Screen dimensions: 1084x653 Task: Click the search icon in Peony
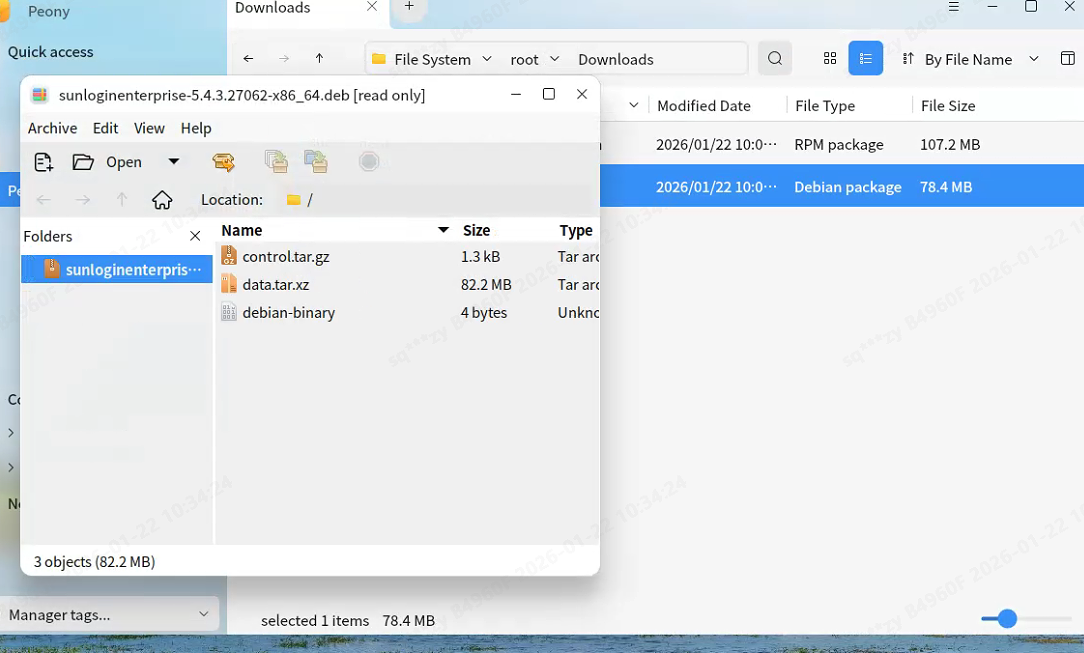pos(775,59)
